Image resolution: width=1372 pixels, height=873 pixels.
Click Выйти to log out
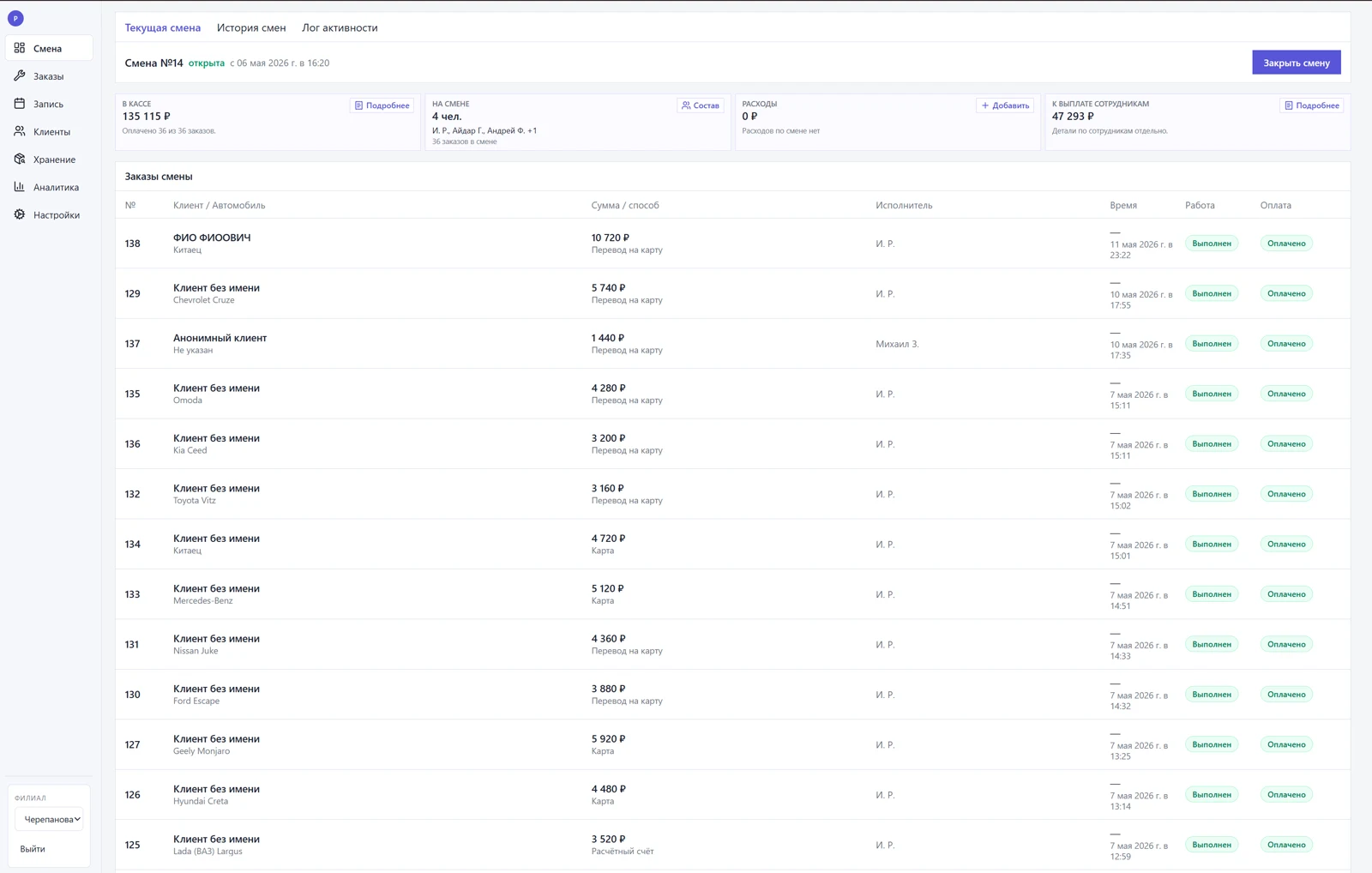[33, 849]
